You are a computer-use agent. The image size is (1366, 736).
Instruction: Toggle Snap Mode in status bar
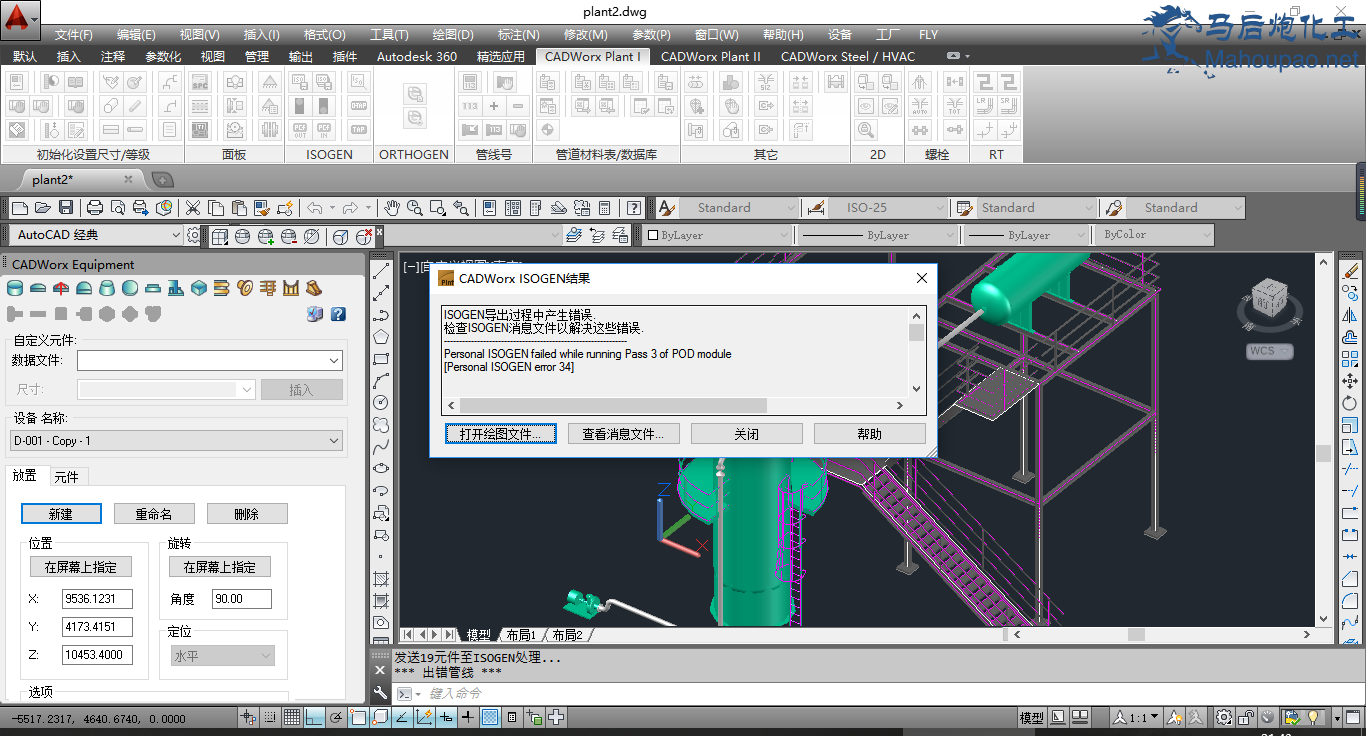269,717
